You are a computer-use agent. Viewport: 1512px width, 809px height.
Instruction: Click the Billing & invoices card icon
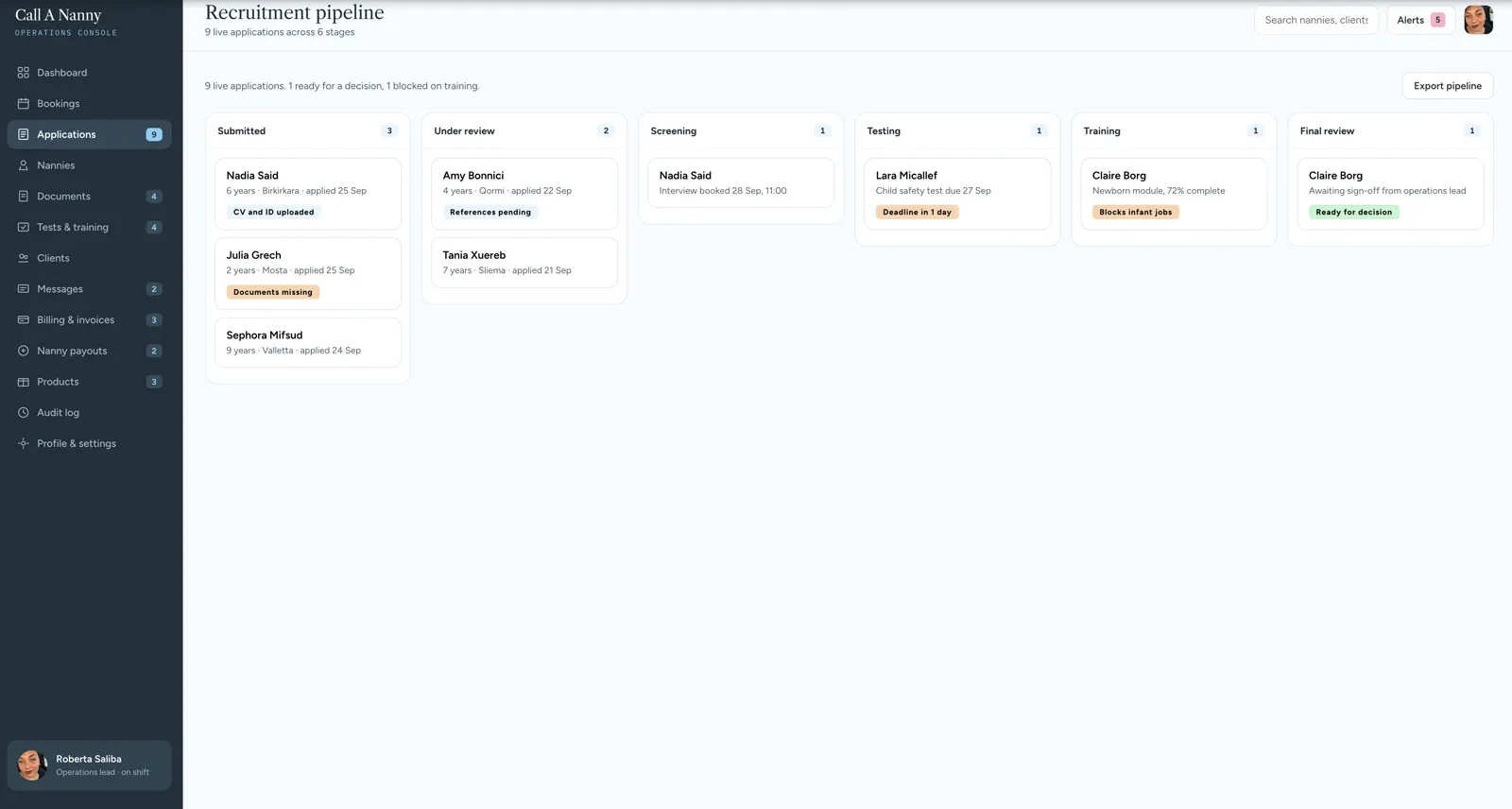(24, 320)
